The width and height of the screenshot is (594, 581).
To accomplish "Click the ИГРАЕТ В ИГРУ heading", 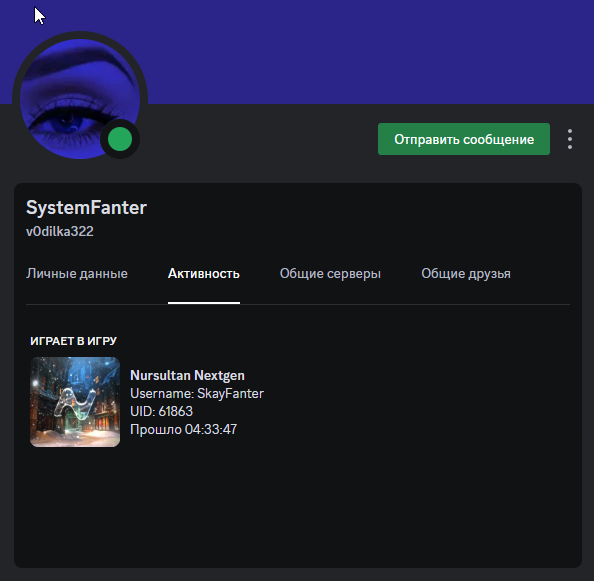I will (73, 341).
